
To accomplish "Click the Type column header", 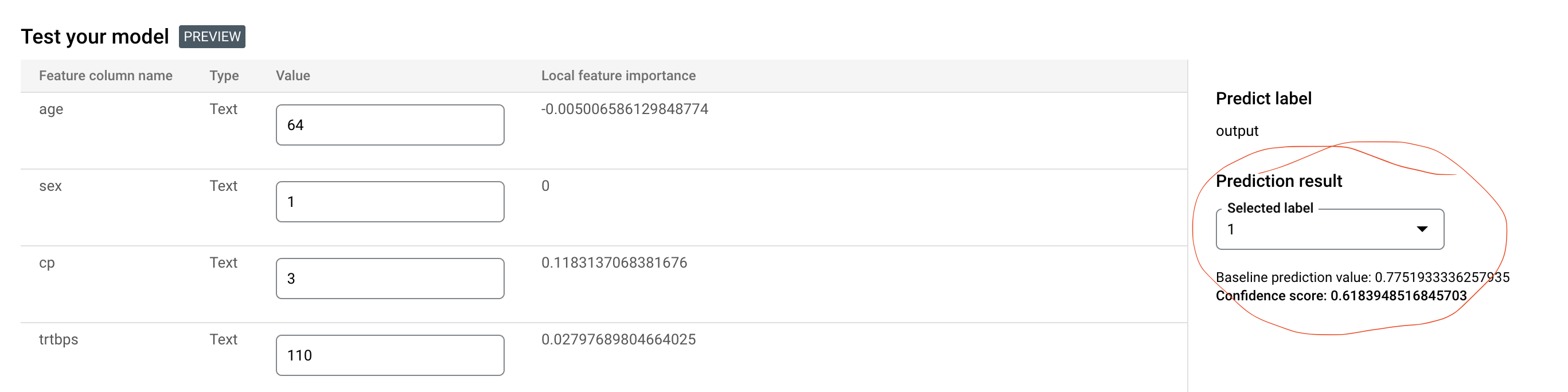I will 224,76.
